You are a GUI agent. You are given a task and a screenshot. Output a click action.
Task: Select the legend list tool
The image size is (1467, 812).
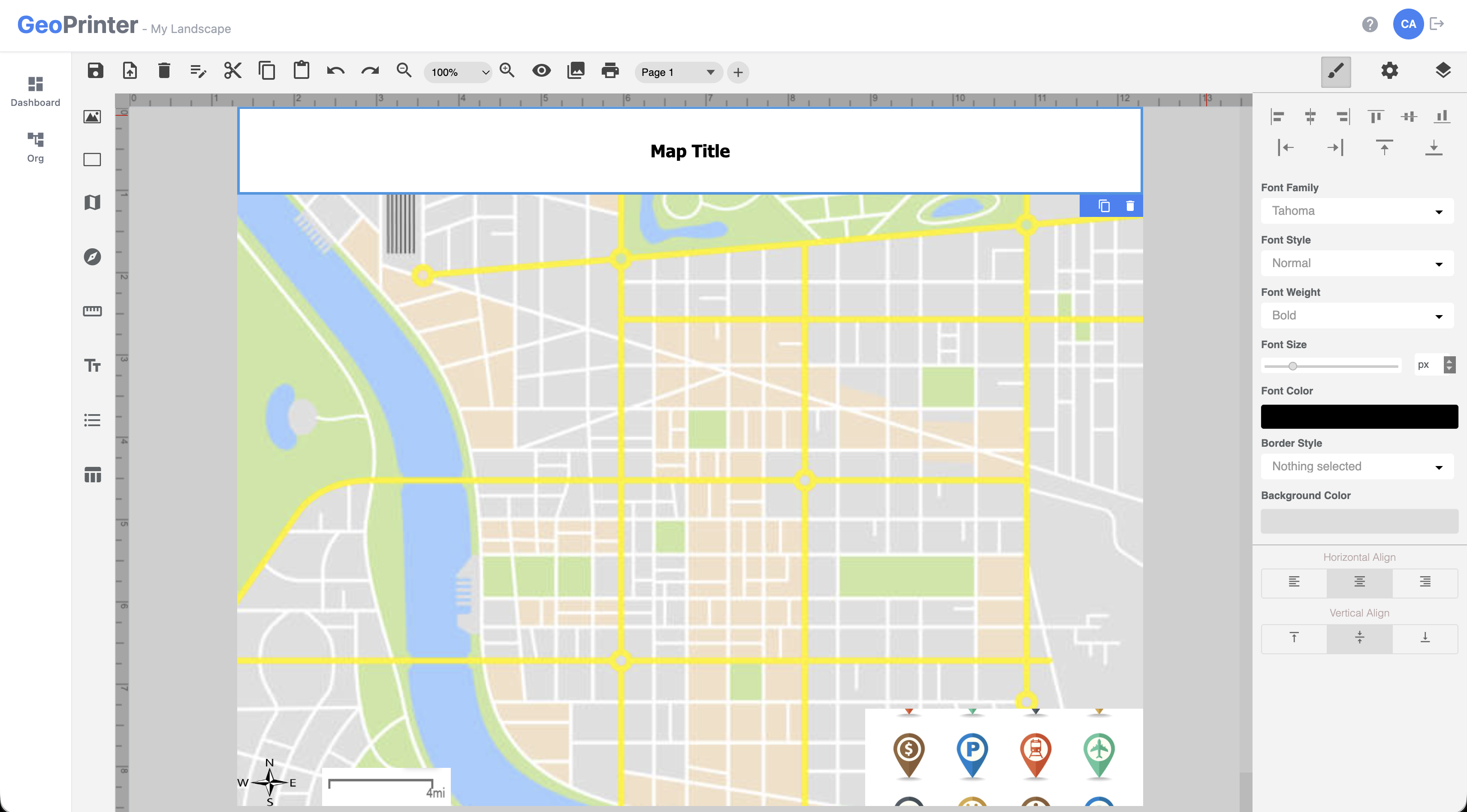point(92,420)
